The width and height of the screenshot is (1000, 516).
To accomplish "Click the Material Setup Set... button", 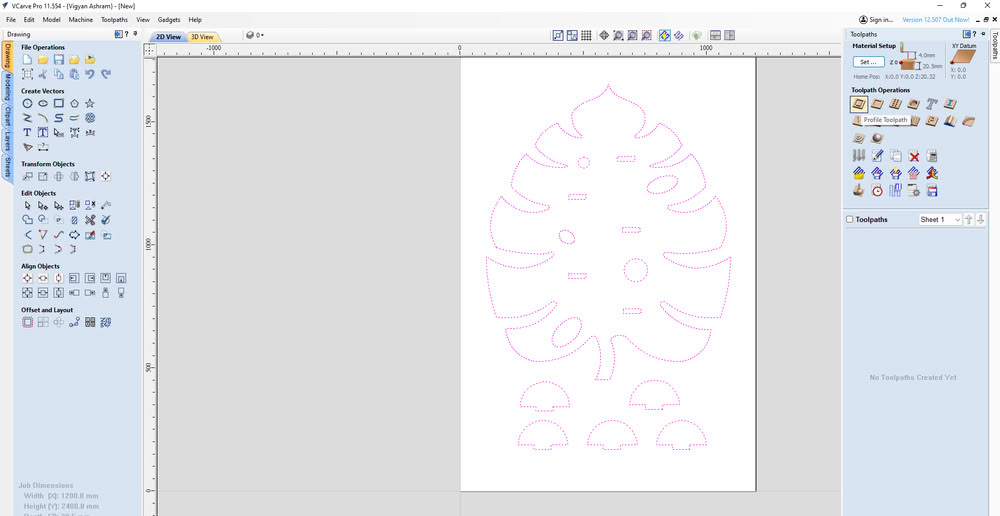I will [x=869, y=62].
